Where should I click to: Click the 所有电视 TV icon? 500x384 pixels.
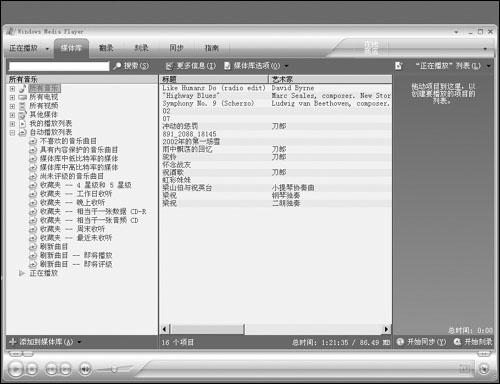(23, 97)
